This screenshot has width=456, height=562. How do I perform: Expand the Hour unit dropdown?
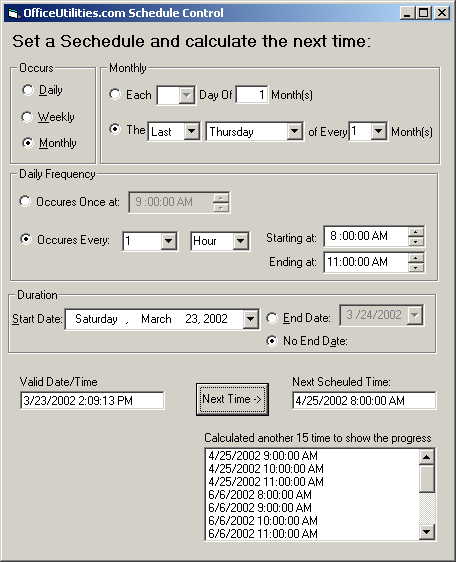241,241
